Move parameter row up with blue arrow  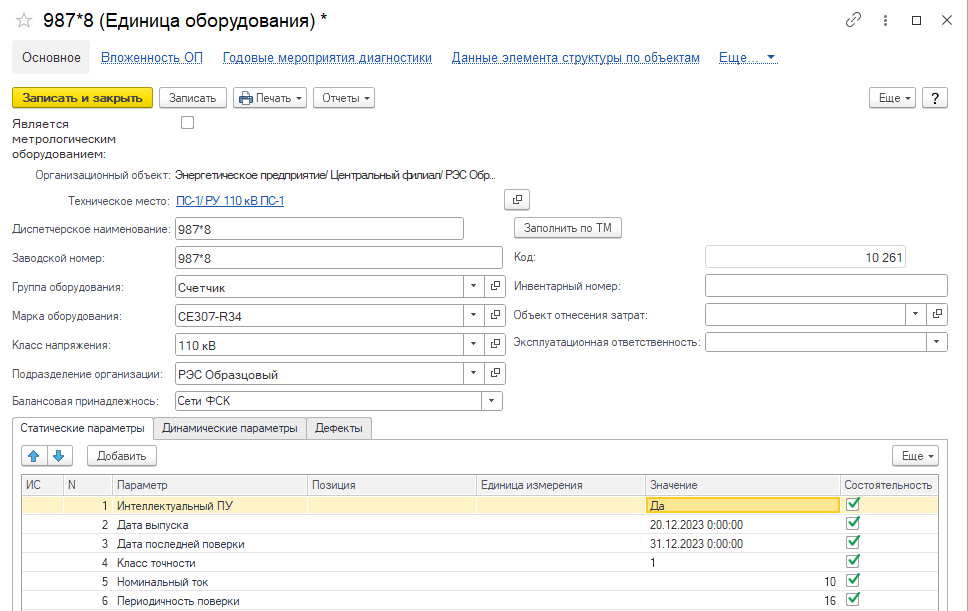point(34,456)
